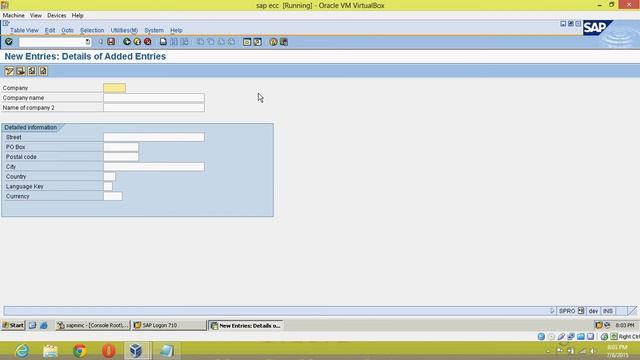The image size is (640, 360).
Task: Toggle the INS insert mode indicator
Action: (x=608, y=311)
